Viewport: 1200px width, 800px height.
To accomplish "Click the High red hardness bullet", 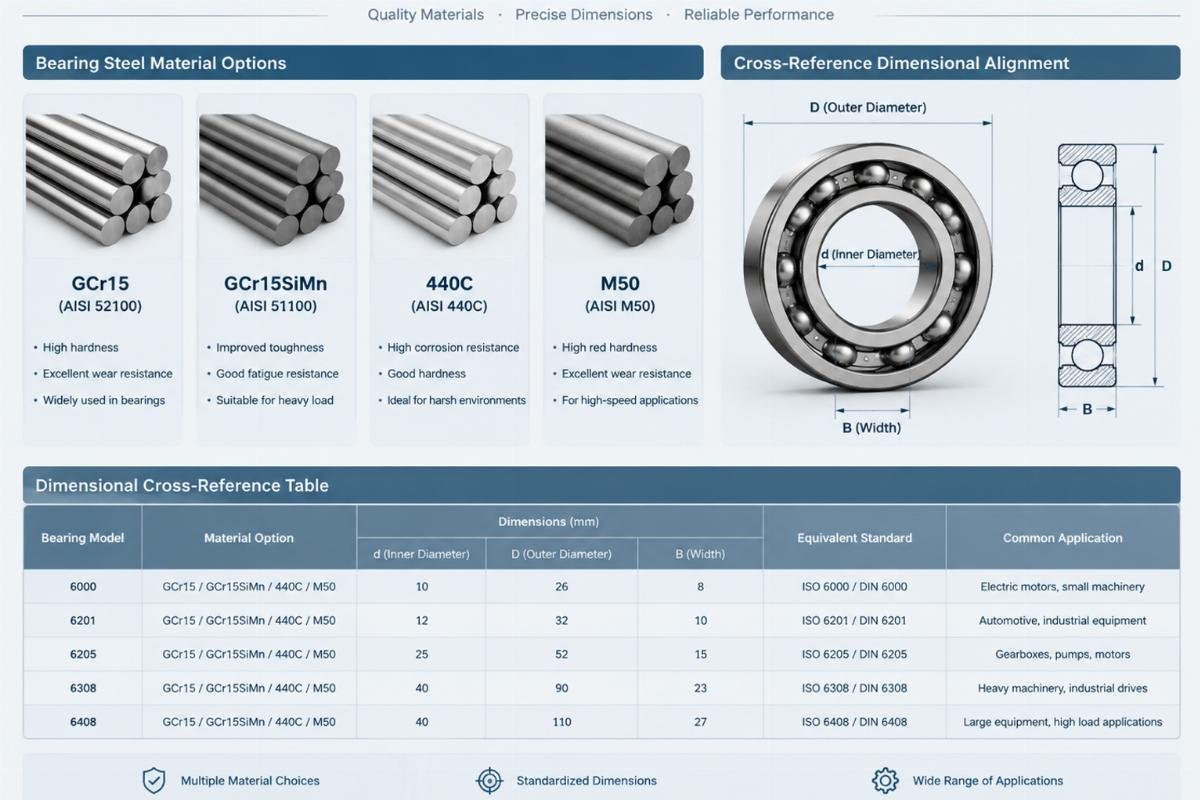I will pyautogui.click(x=609, y=348).
